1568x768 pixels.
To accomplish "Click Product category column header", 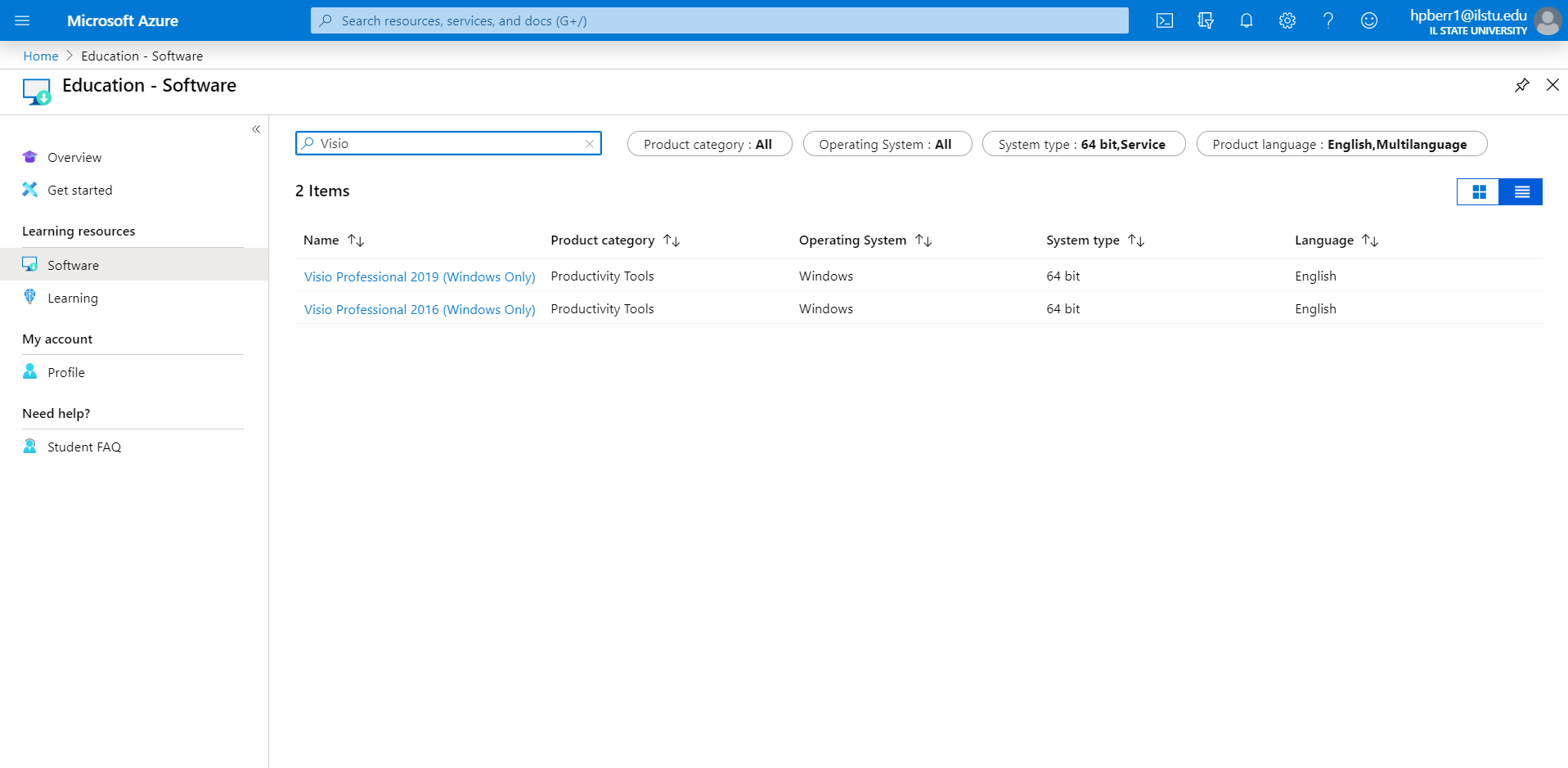I will [x=603, y=240].
